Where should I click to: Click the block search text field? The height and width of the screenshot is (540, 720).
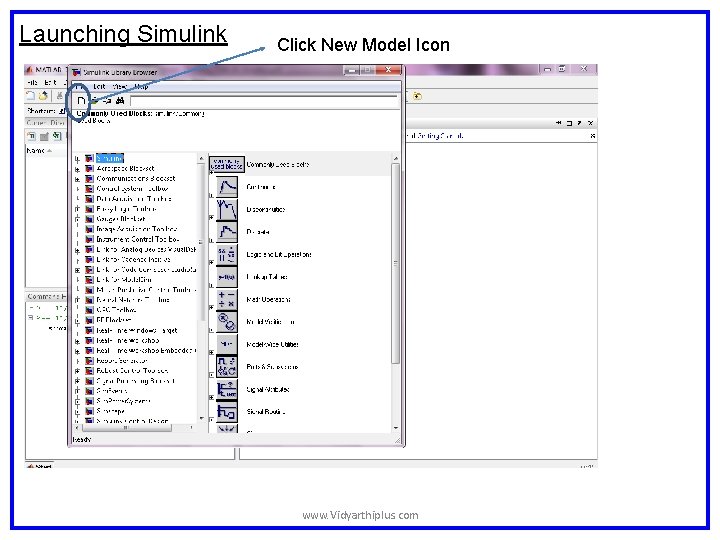pos(264,101)
